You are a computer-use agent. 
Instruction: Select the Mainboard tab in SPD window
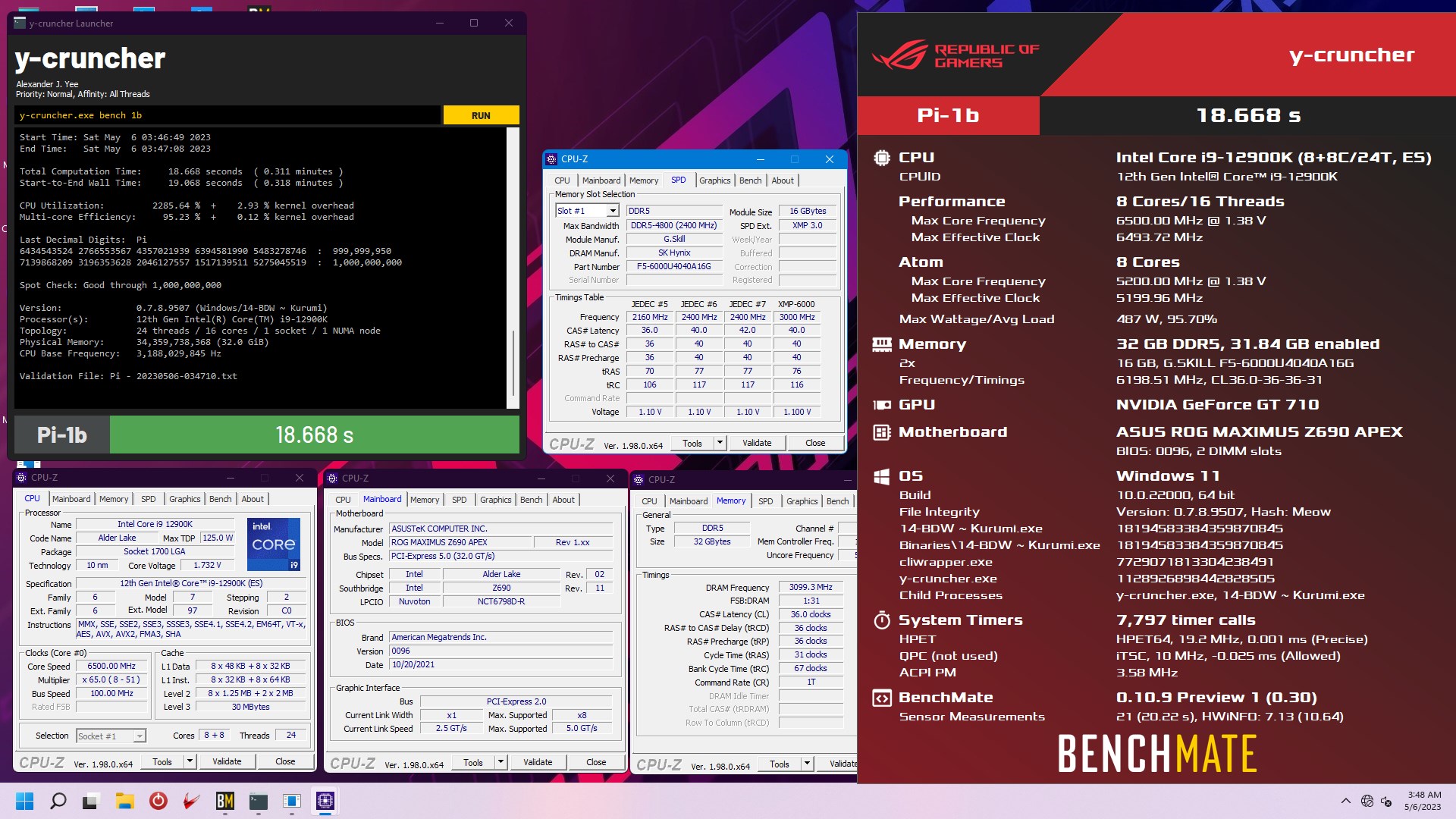[601, 180]
